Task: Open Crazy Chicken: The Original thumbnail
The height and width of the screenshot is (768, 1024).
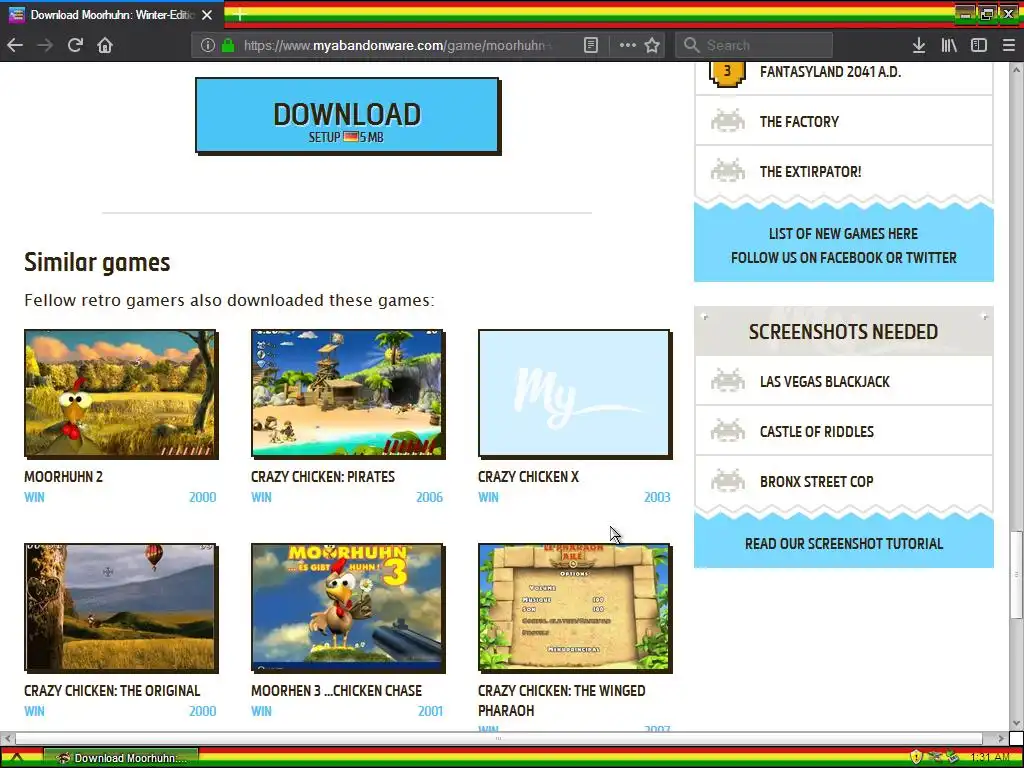Action: (121, 608)
